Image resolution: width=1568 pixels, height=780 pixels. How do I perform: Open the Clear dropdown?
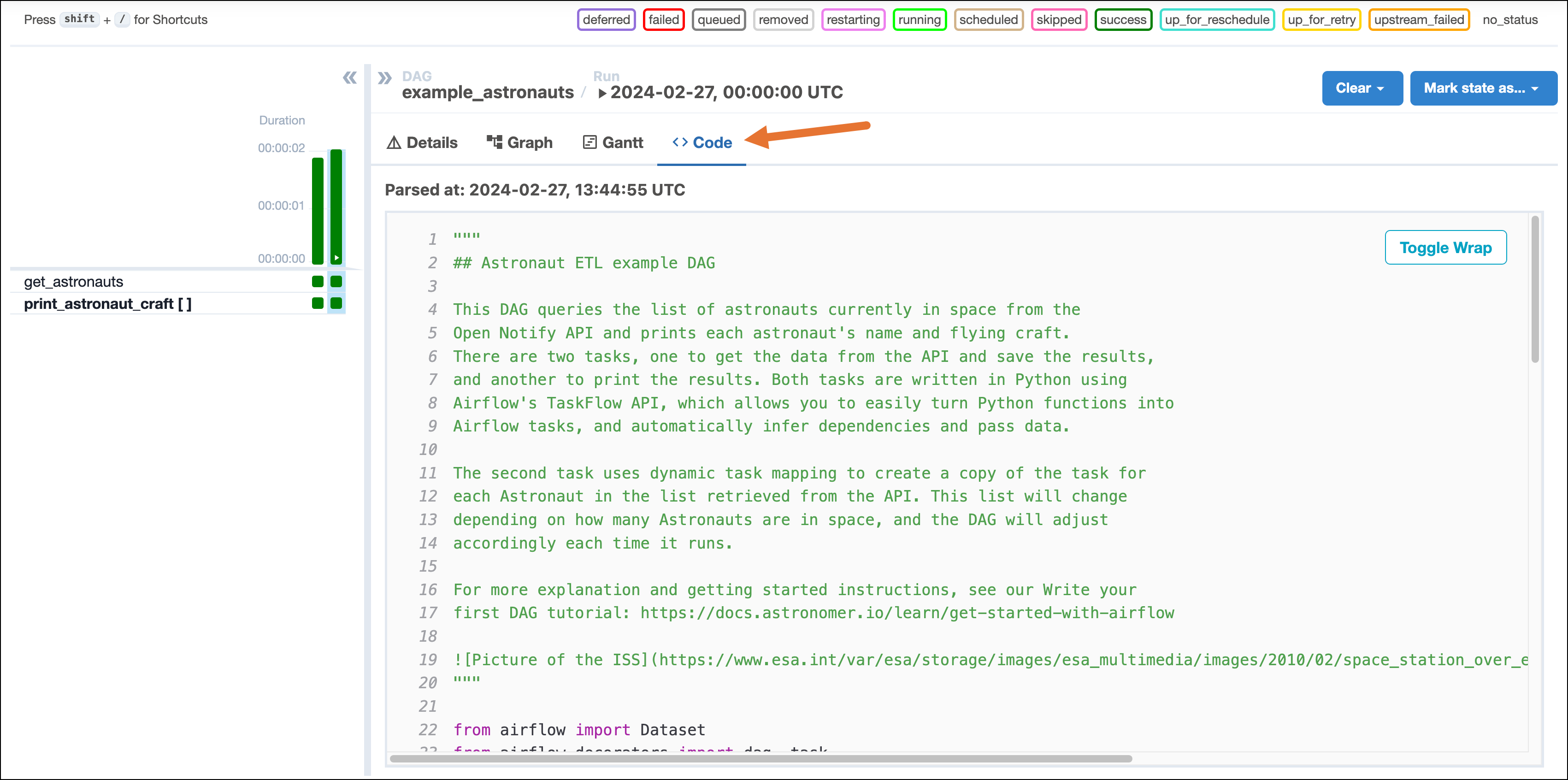[1362, 88]
